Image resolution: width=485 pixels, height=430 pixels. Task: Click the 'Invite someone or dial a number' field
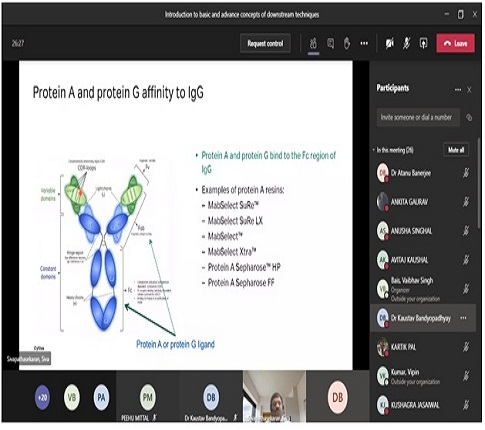pyautogui.click(x=418, y=117)
